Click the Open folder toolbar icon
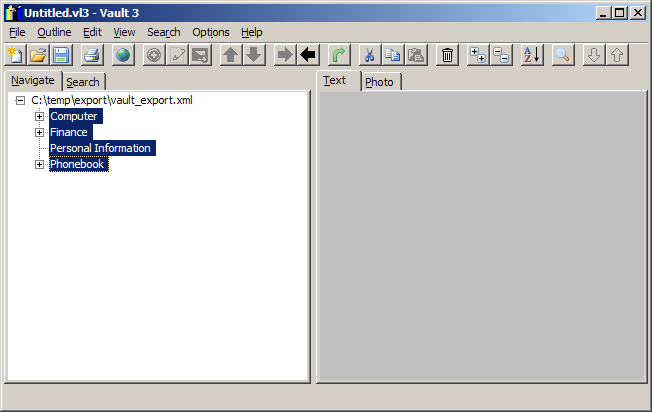 [x=38, y=55]
